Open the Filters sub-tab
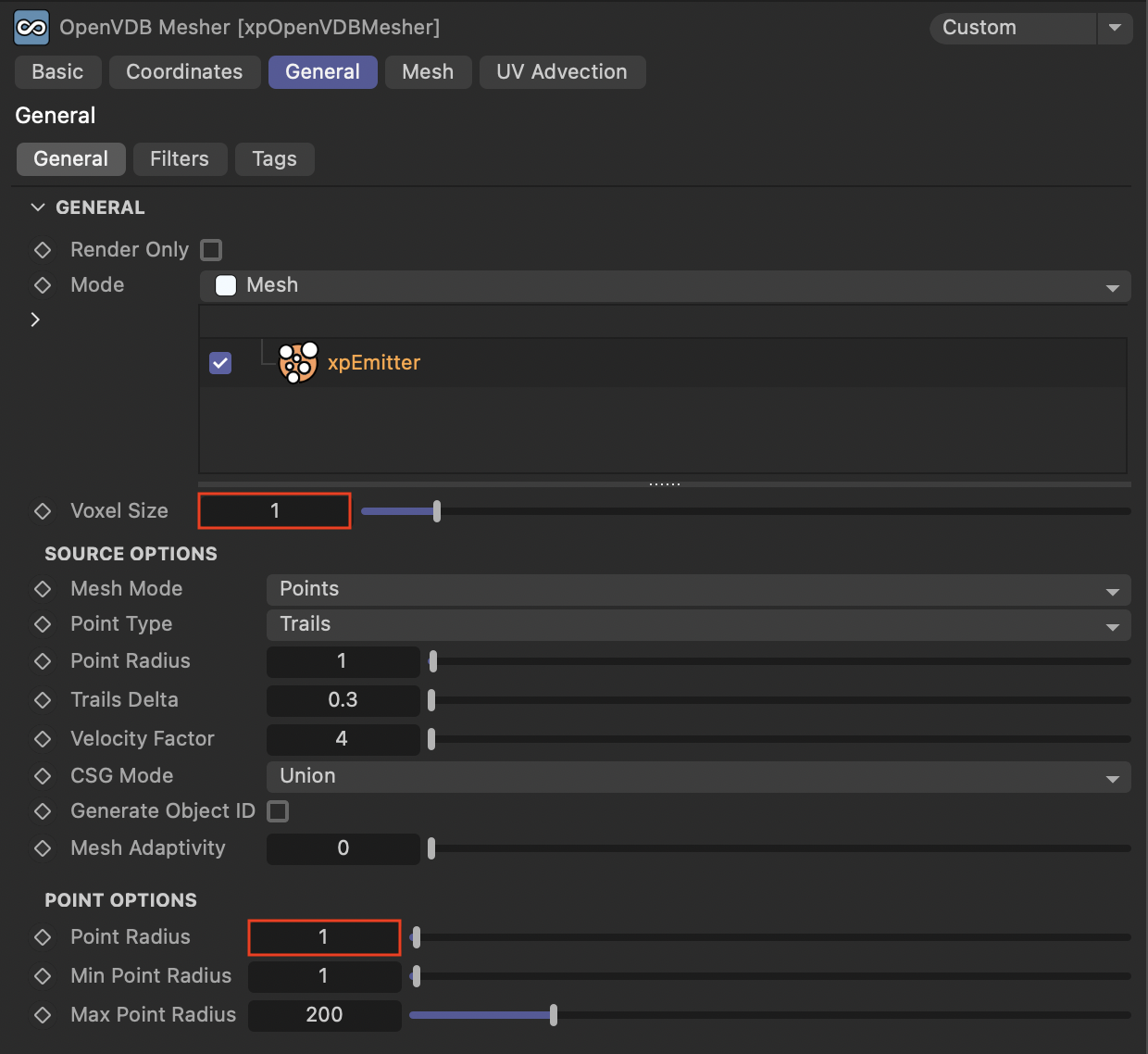 click(x=180, y=159)
